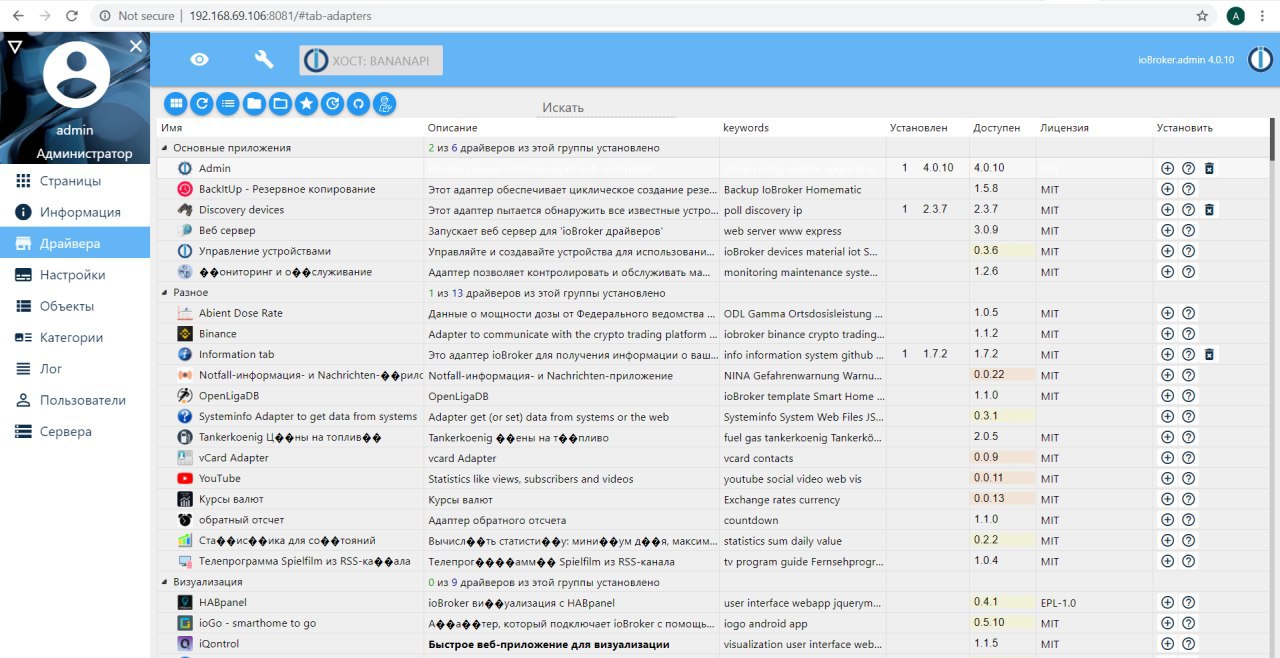
Task: Click the browser address bar URL
Action: point(279,16)
